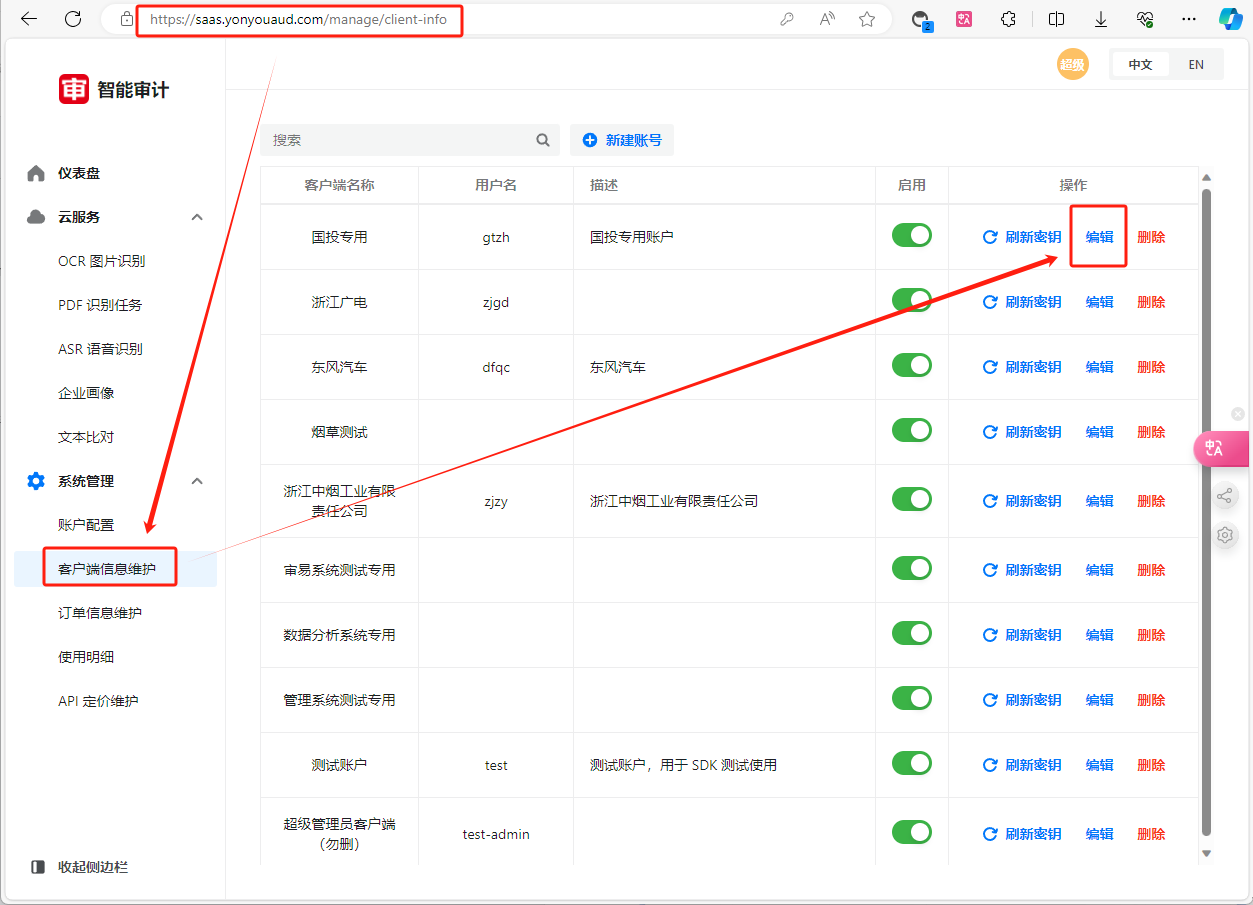The image size is (1253, 905).
Task: Click the gear icon beside 系统管理
Action: [x=35, y=480]
